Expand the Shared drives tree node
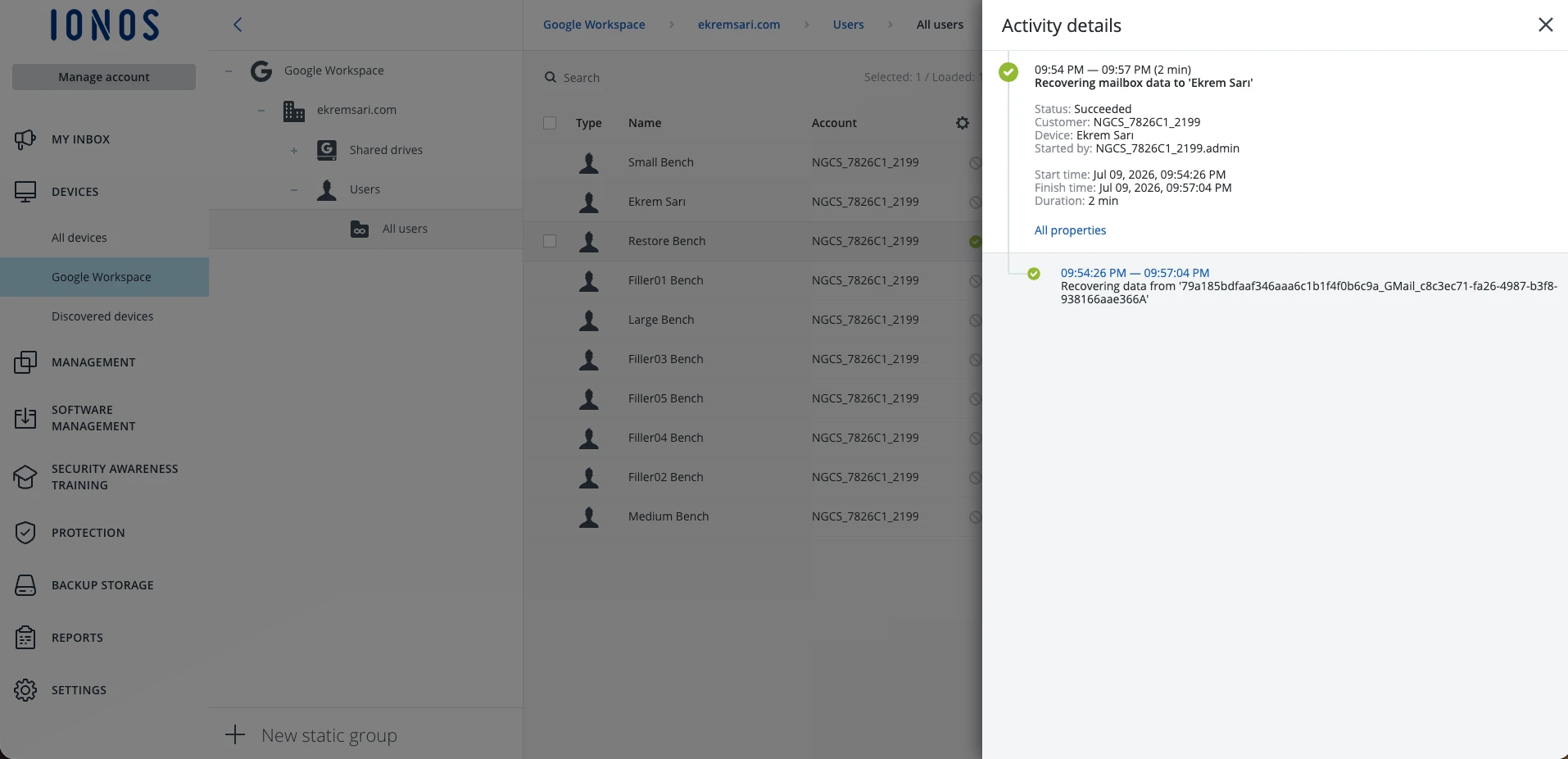This screenshot has width=1568, height=759. point(294,150)
